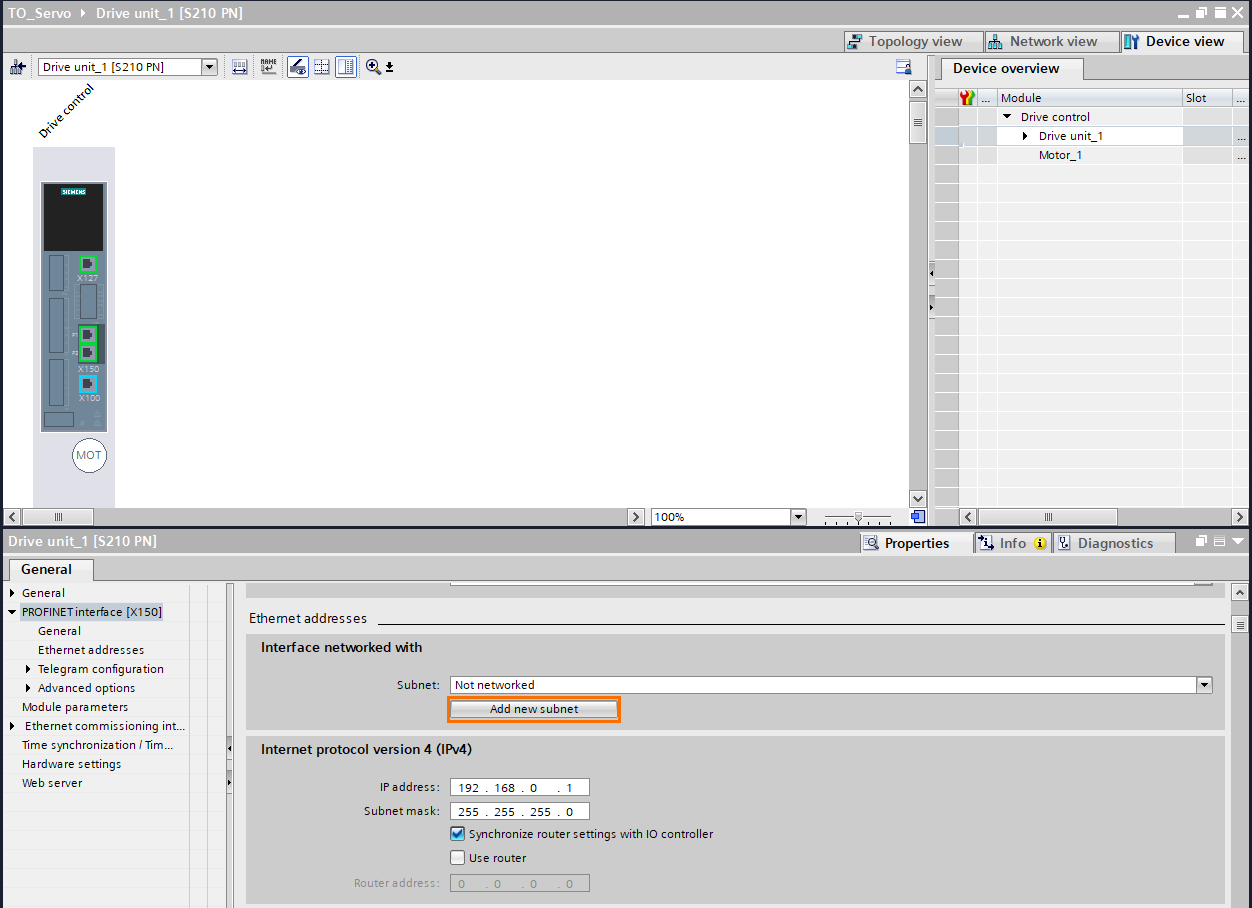
Task: Toggle the show labels eye icon
Action: pyautogui.click(x=297, y=67)
